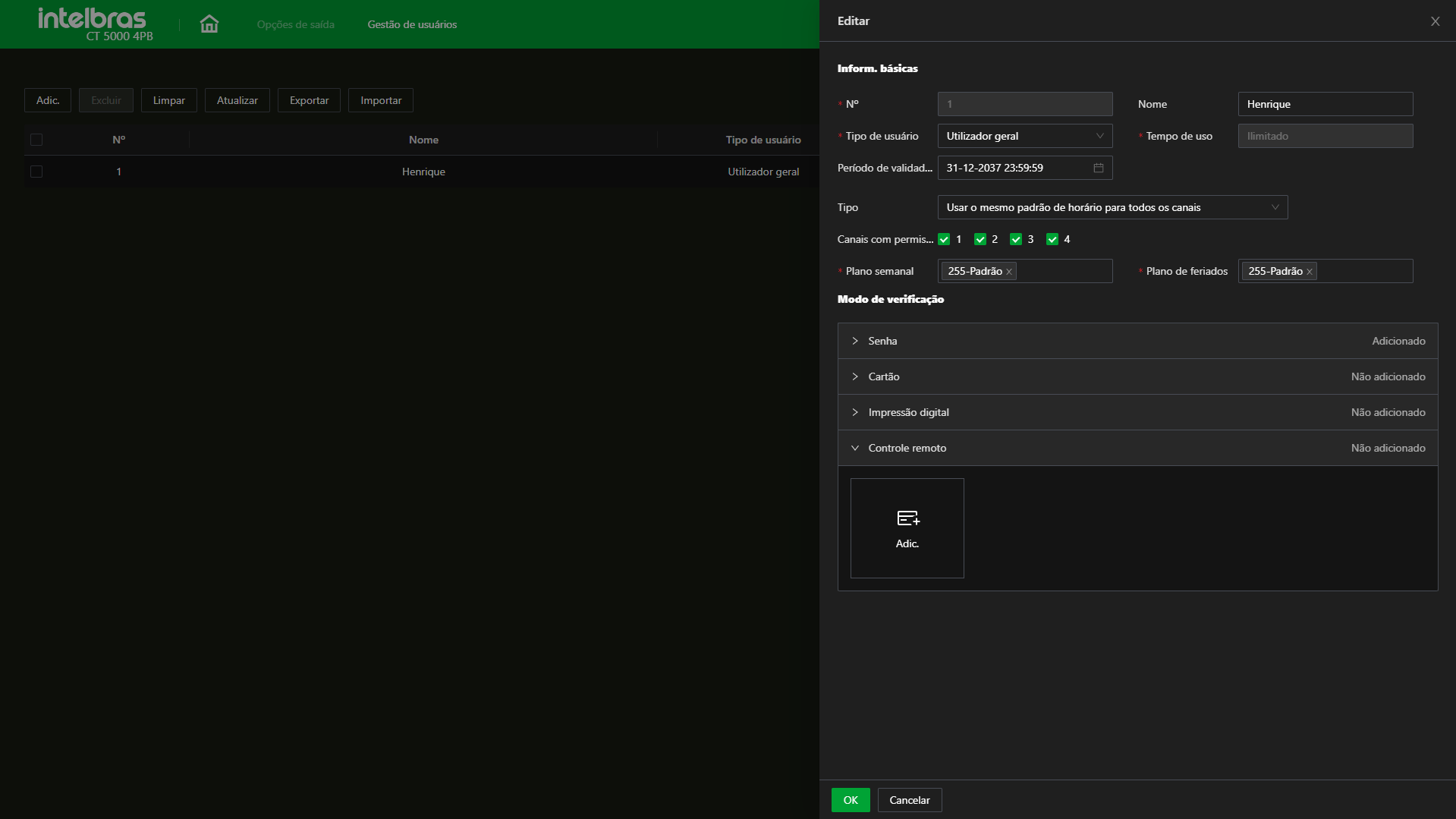Click the Nome input field
Screen dimensions: 1456x819
pyautogui.click(x=1325, y=105)
